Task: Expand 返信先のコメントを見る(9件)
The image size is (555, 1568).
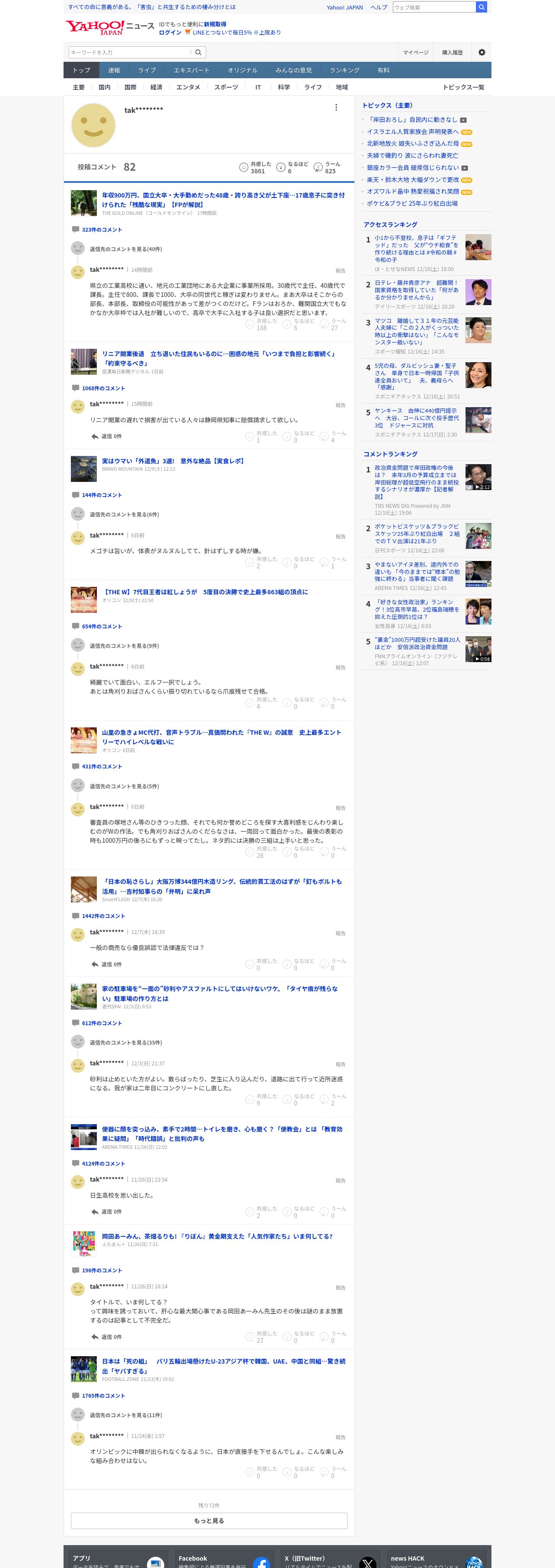Action: tap(125, 646)
